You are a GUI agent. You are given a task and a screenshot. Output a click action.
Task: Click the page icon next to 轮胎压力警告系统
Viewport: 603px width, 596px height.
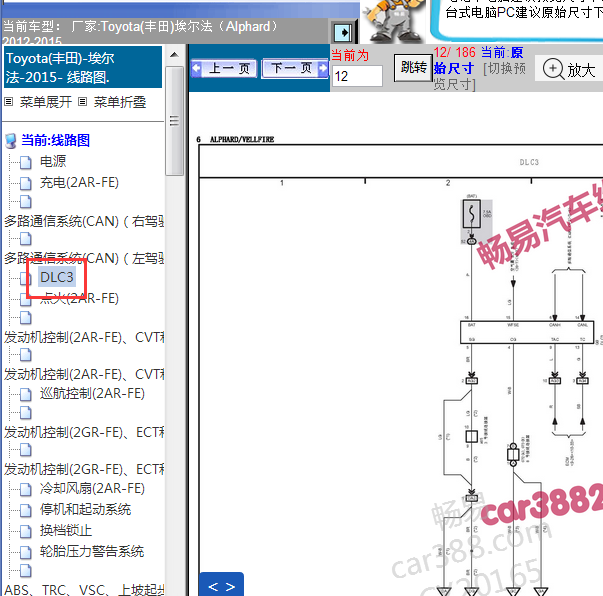(x=26, y=553)
